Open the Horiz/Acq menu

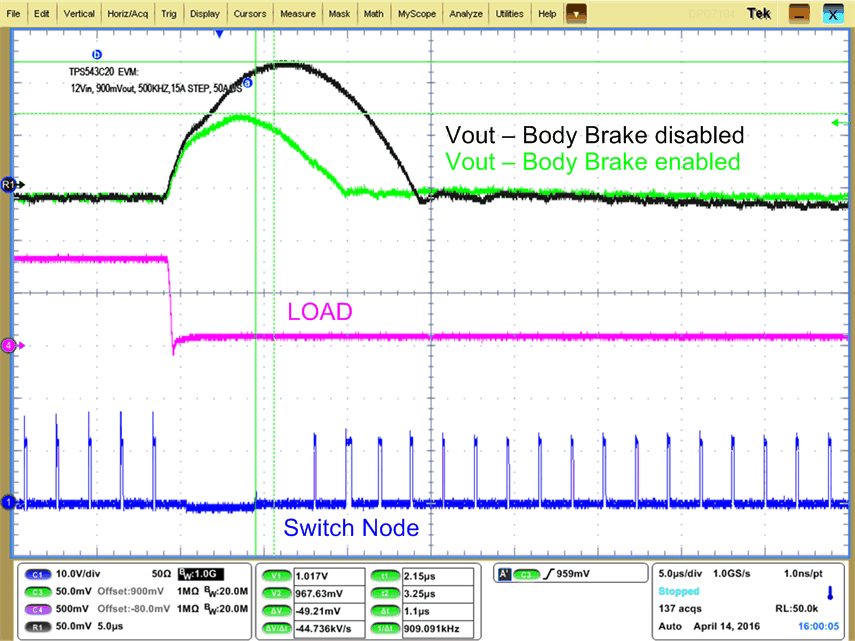point(126,13)
